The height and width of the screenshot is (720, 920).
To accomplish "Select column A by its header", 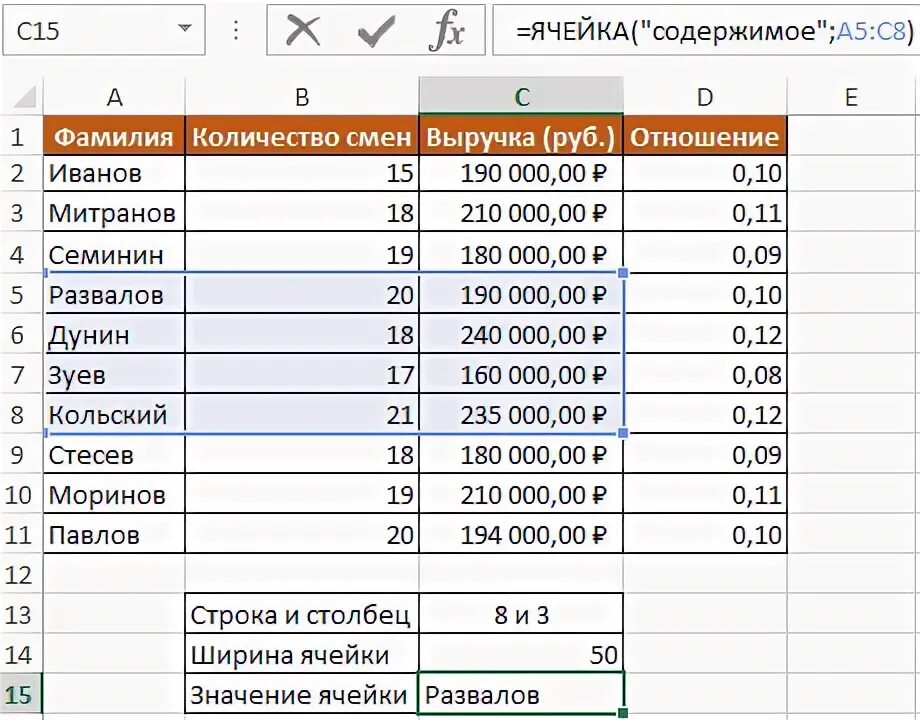I will [x=115, y=96].
